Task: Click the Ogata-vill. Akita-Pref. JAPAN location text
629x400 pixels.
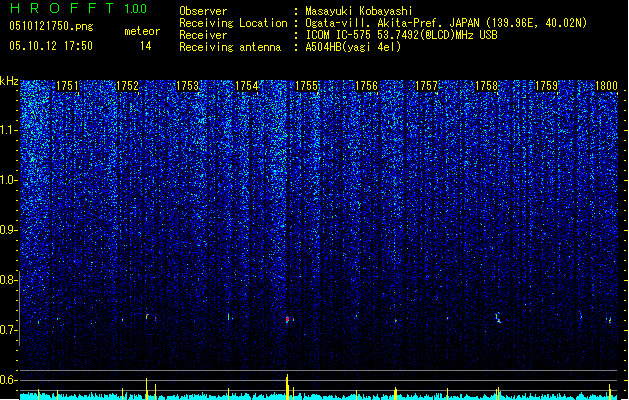Action: pyautogui.click(x=446, y=23)
